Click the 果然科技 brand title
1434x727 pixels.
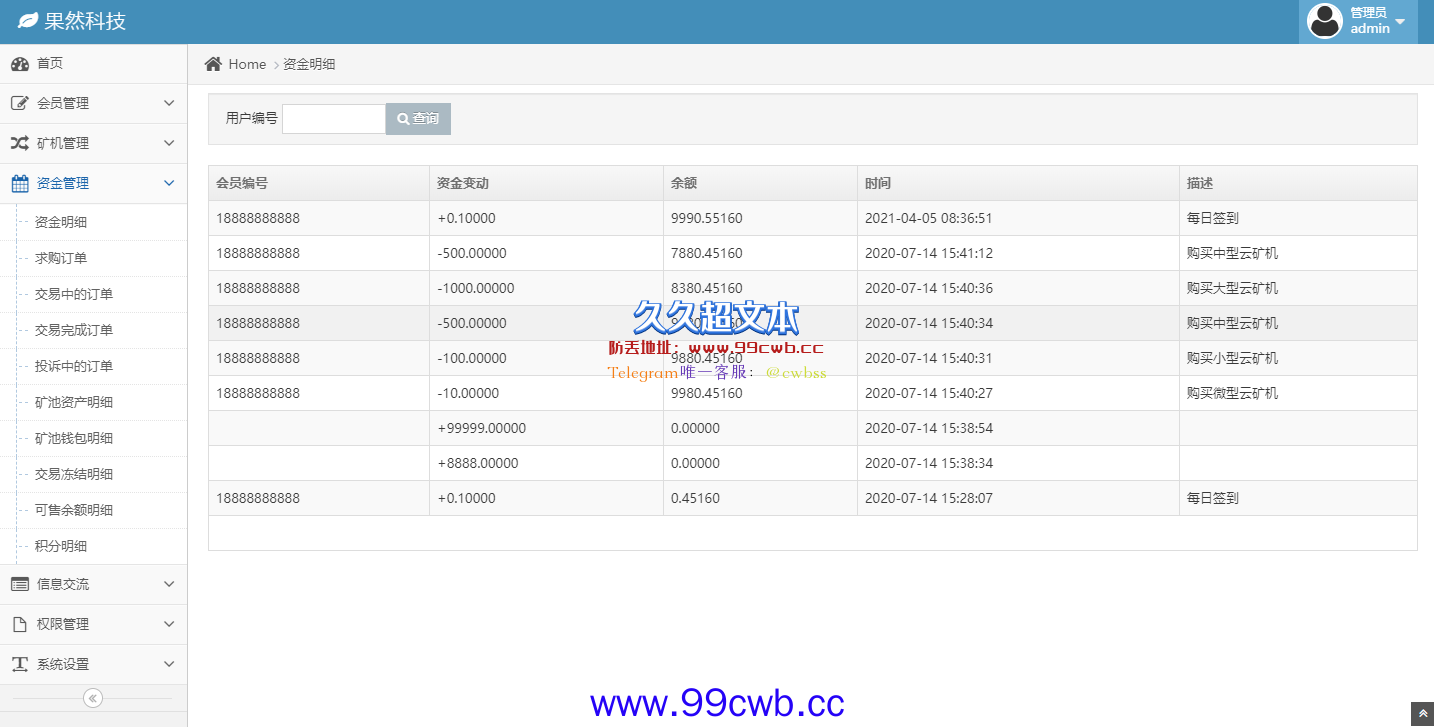pyautogui.click(x=85, y=21)
